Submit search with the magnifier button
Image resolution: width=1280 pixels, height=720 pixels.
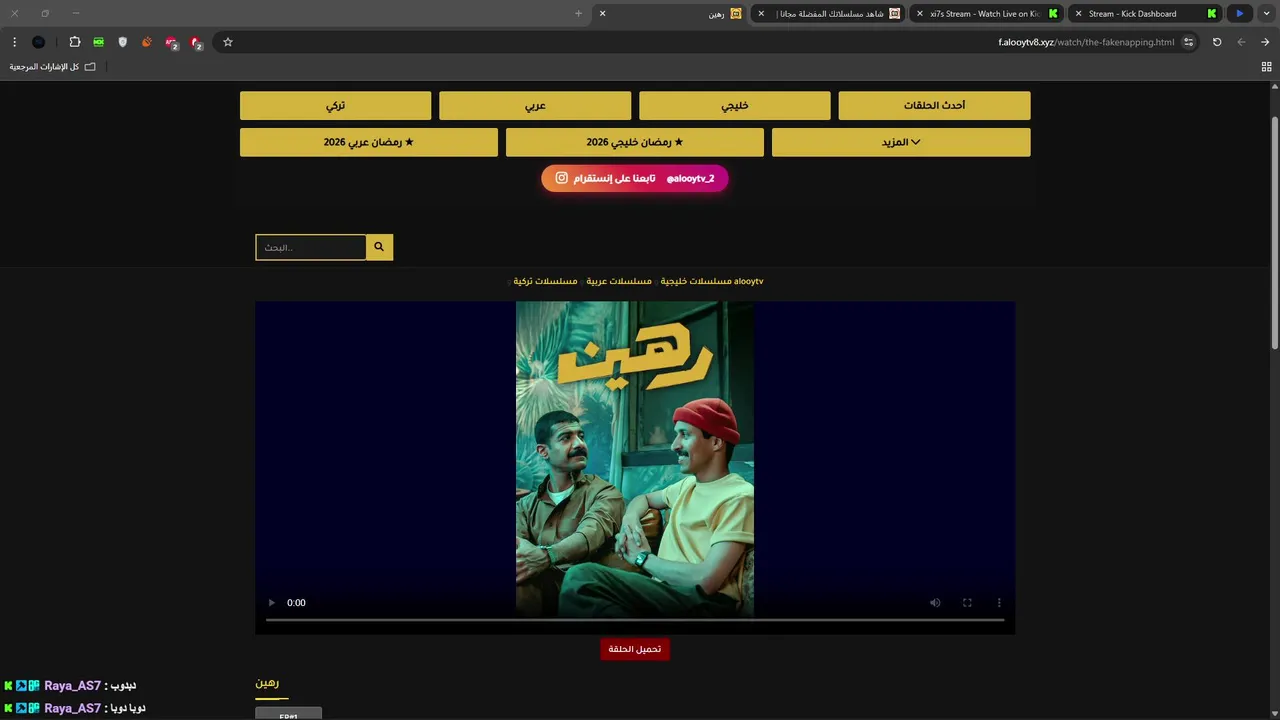coord(379,247)
